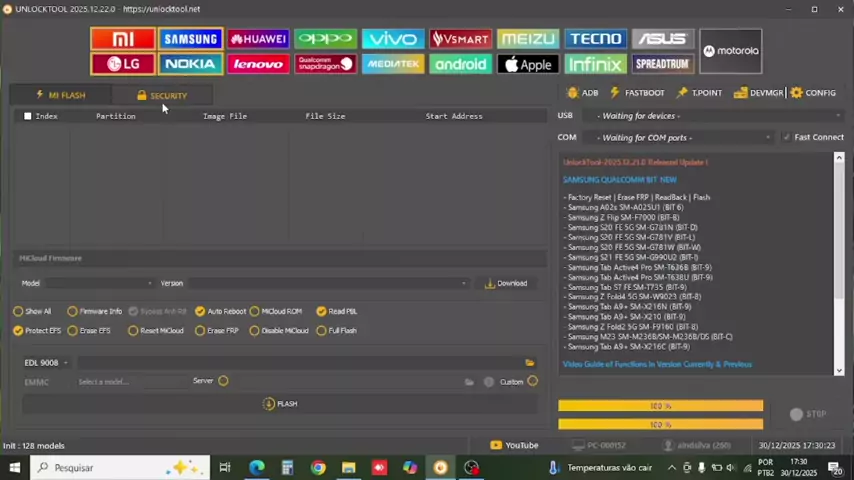Switch to the MI Flash tab
854x480 pixels.
[60, 95]
